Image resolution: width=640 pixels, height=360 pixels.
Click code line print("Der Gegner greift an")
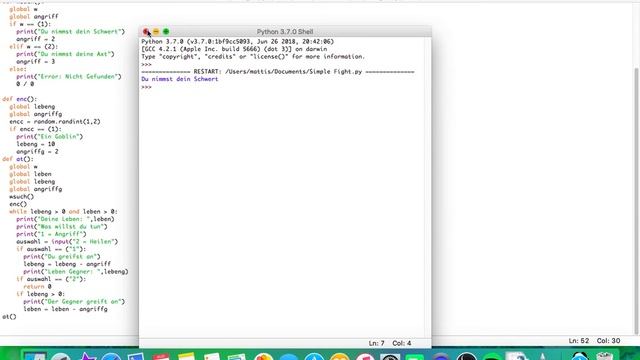[x=74, y=302]
